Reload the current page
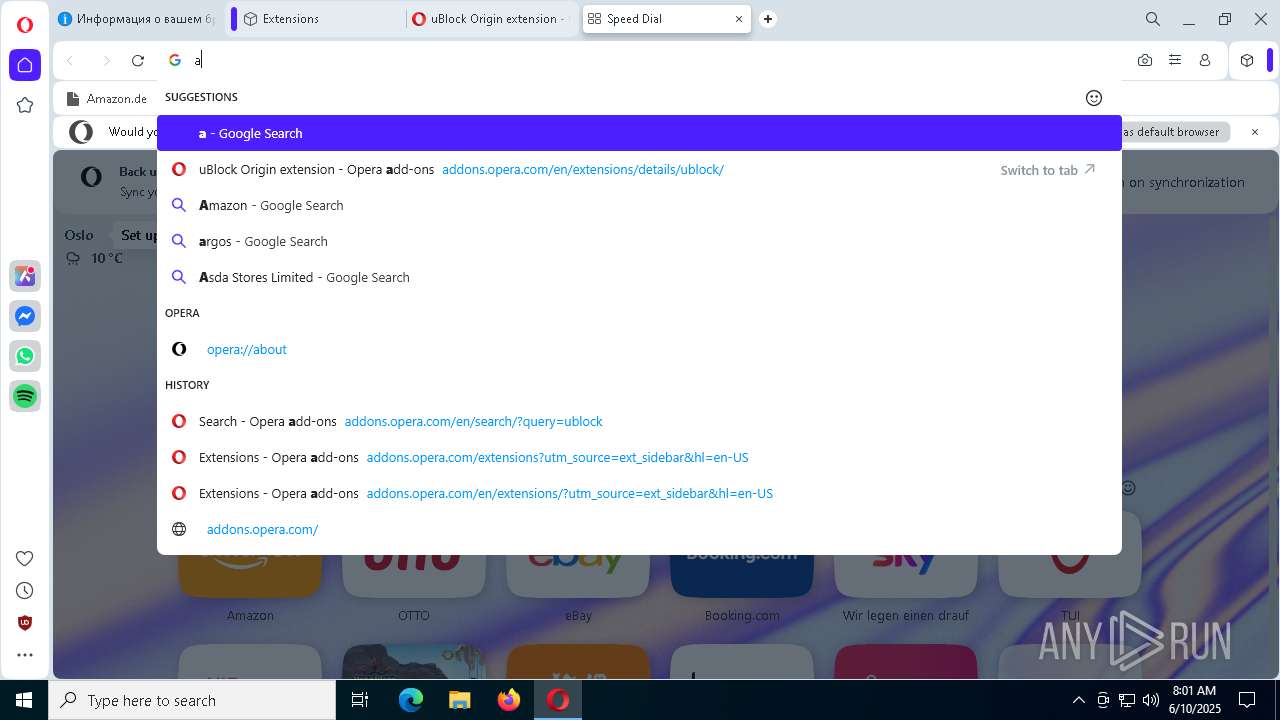1280x720 pixels. [138, 61]
